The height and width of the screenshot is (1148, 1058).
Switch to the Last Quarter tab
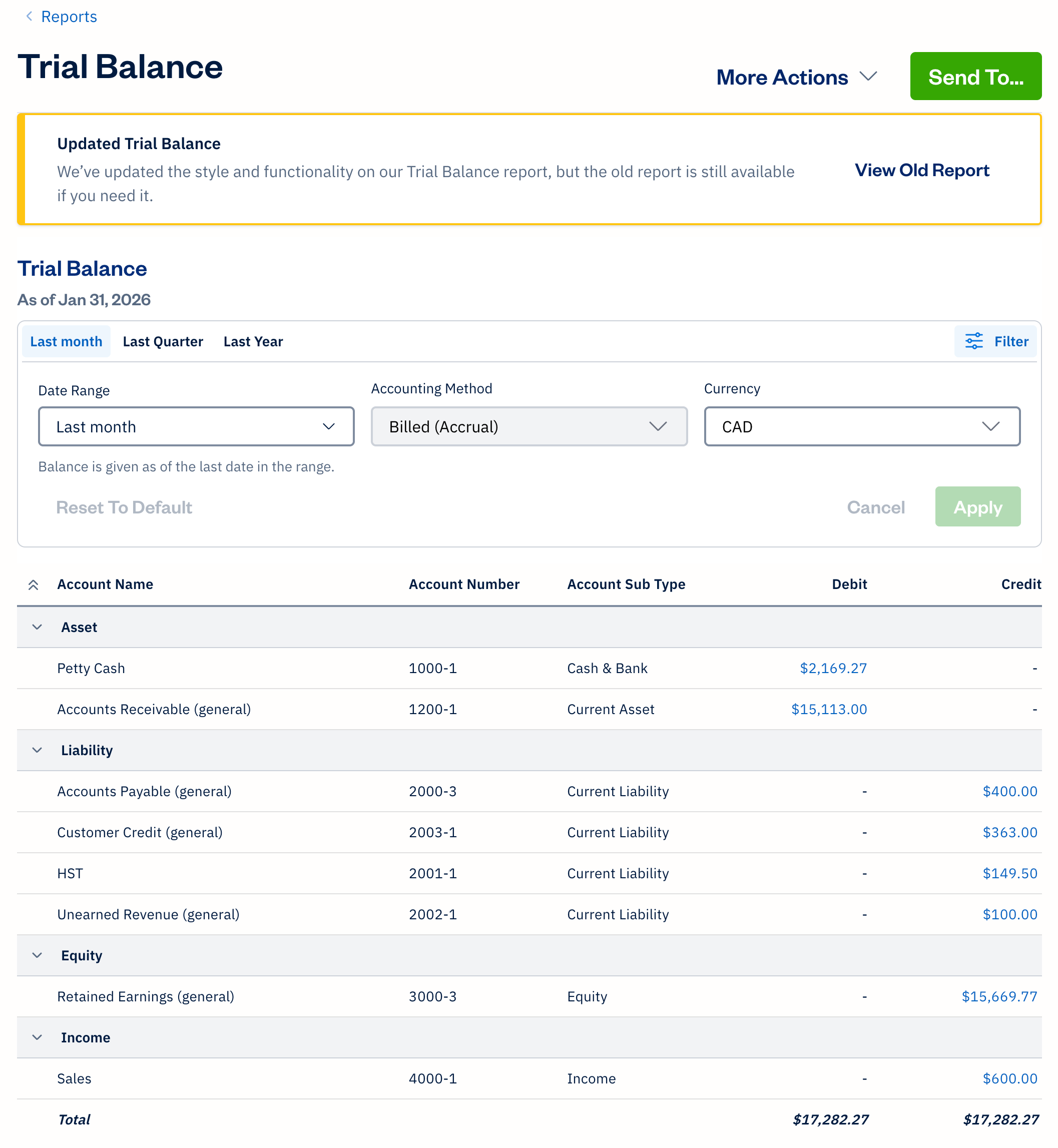pyautogui.click(x=163, y=341)
